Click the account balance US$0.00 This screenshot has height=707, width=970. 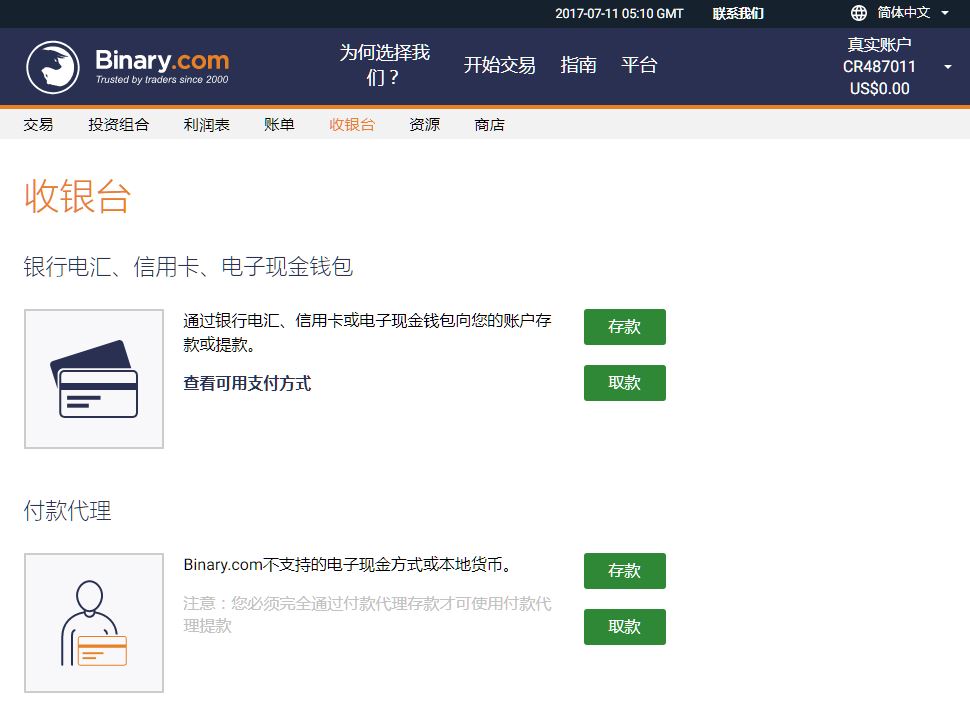pyautogui.click(x=879, y=88)
